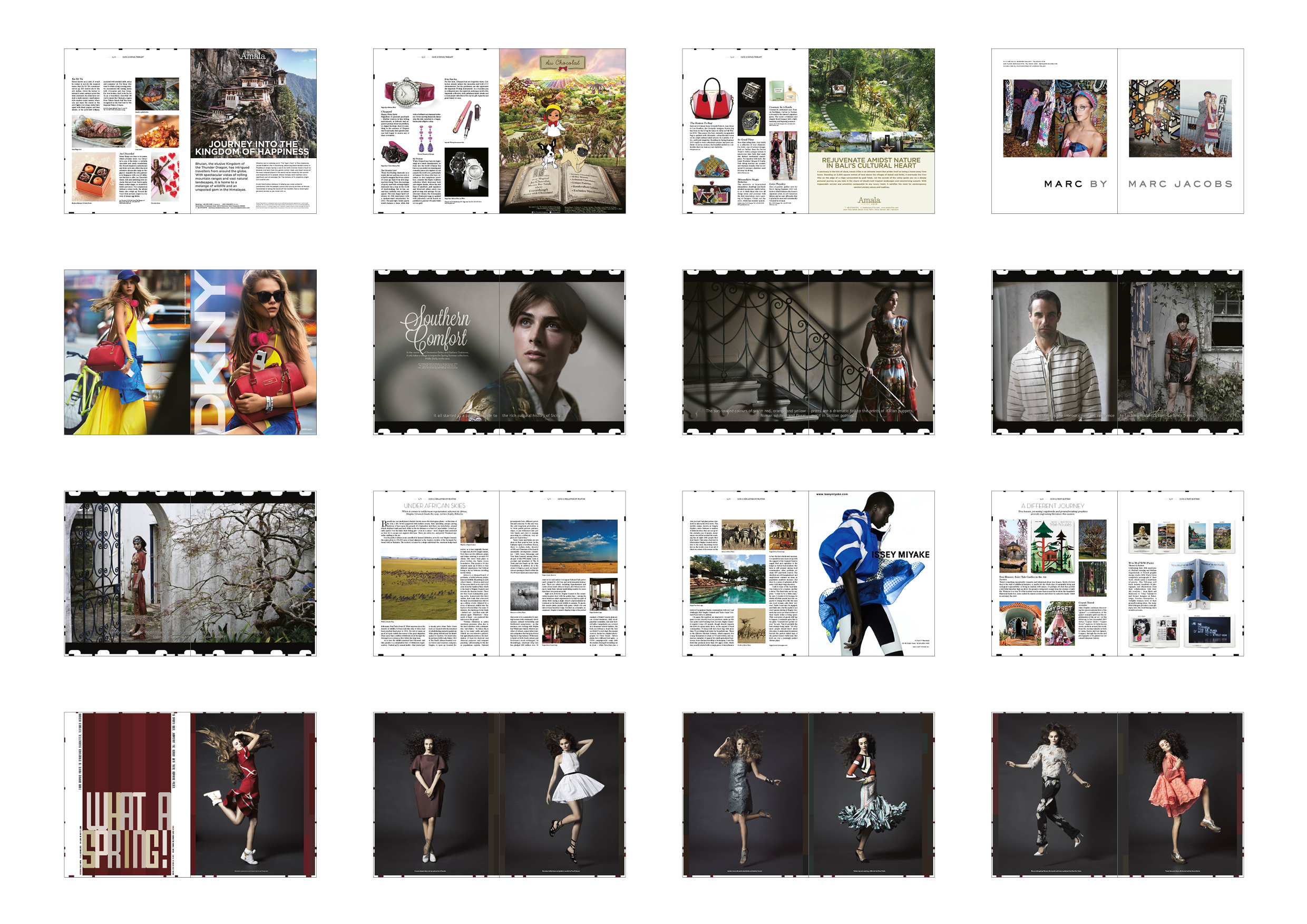The width and height of the screenshot is (1307, 924).
Task: Click www.isseymiyake.com web address
Action: (x=832, y=495)
